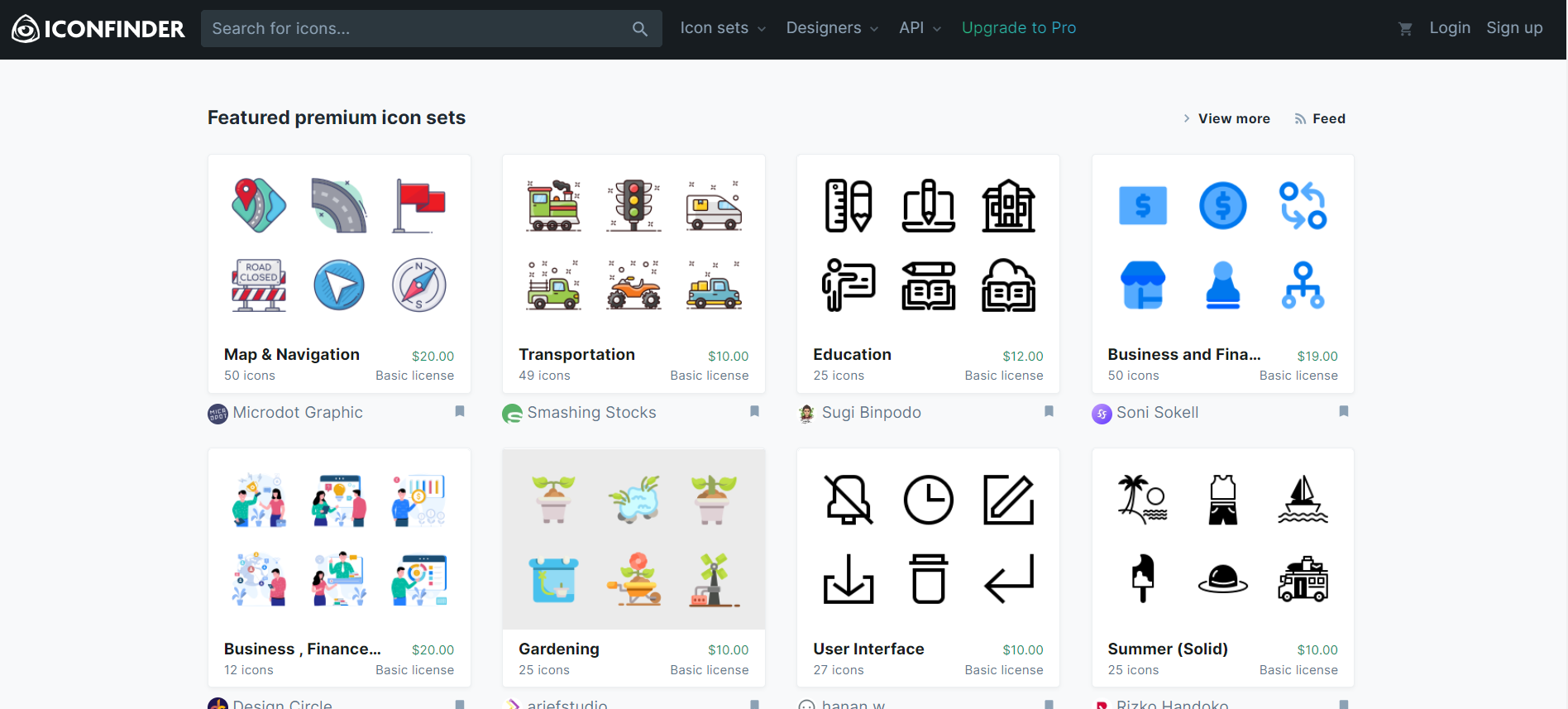Viewport: 1568px width, 709px height.
Task: Click the search magnifier icon
Action: [639, 29]
